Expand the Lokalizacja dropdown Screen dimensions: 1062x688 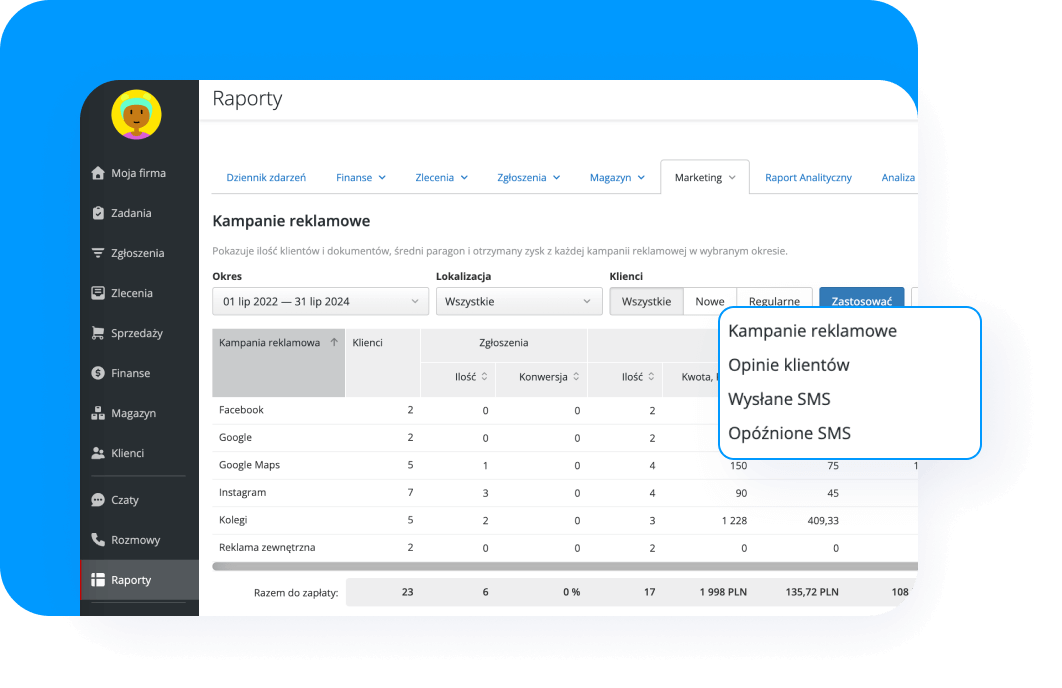coord(518,301)
